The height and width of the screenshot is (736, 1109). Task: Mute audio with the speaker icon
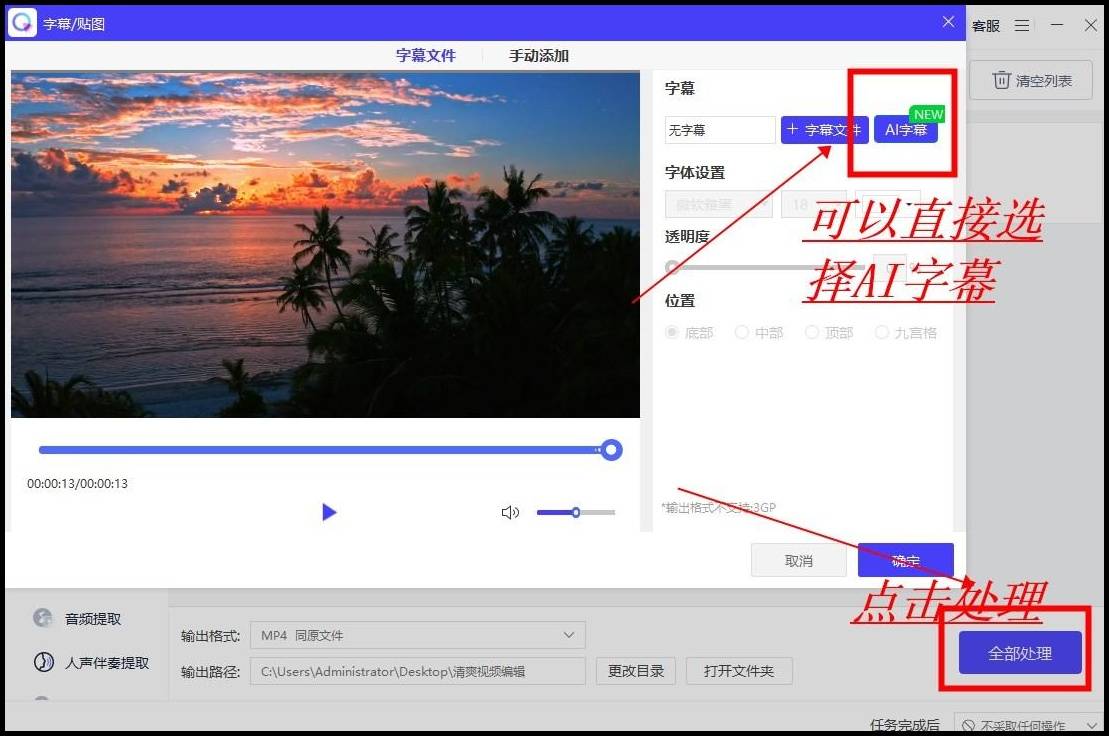[x=510, y=512]
